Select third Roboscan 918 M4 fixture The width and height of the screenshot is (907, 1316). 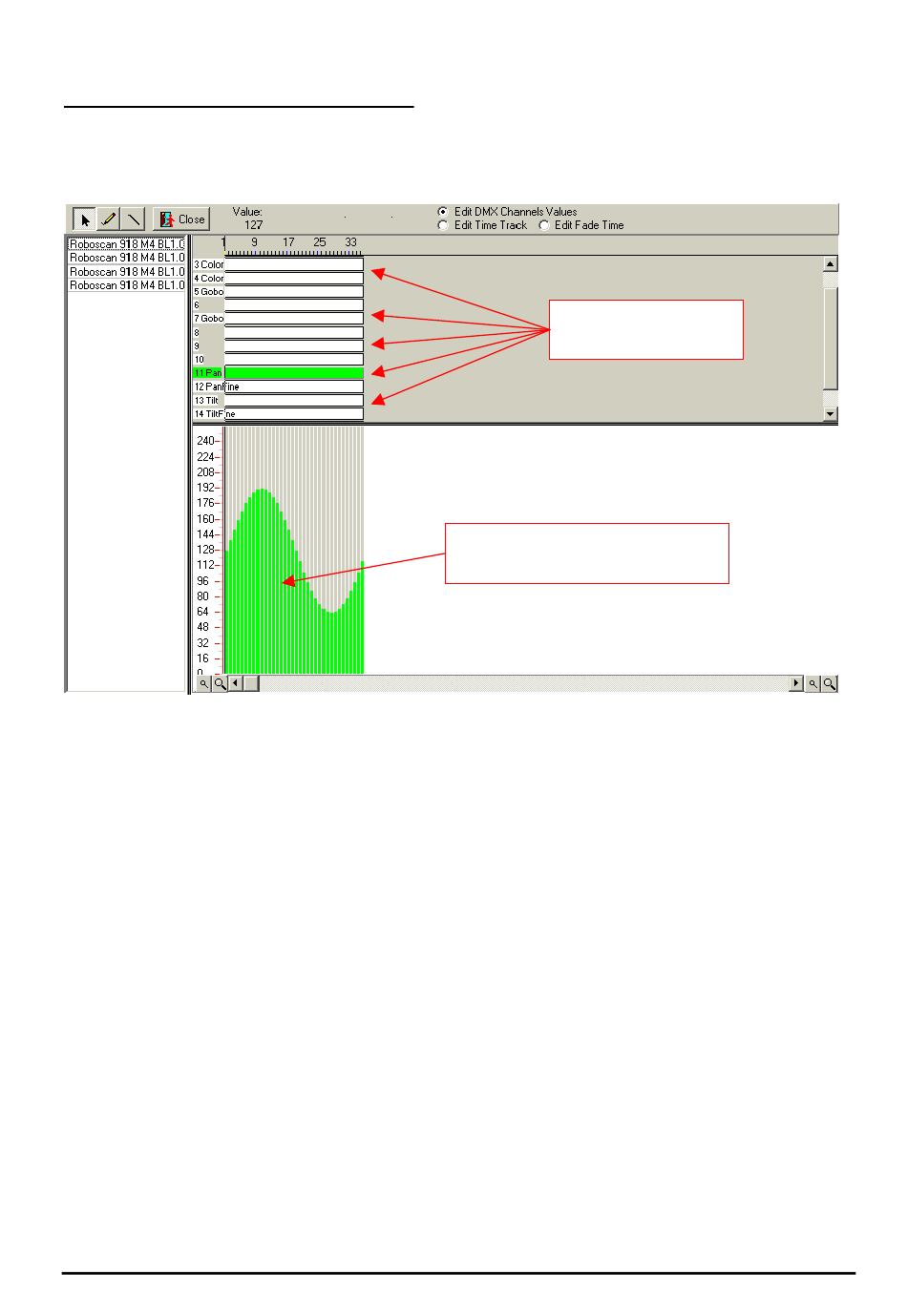click(127, 272)
